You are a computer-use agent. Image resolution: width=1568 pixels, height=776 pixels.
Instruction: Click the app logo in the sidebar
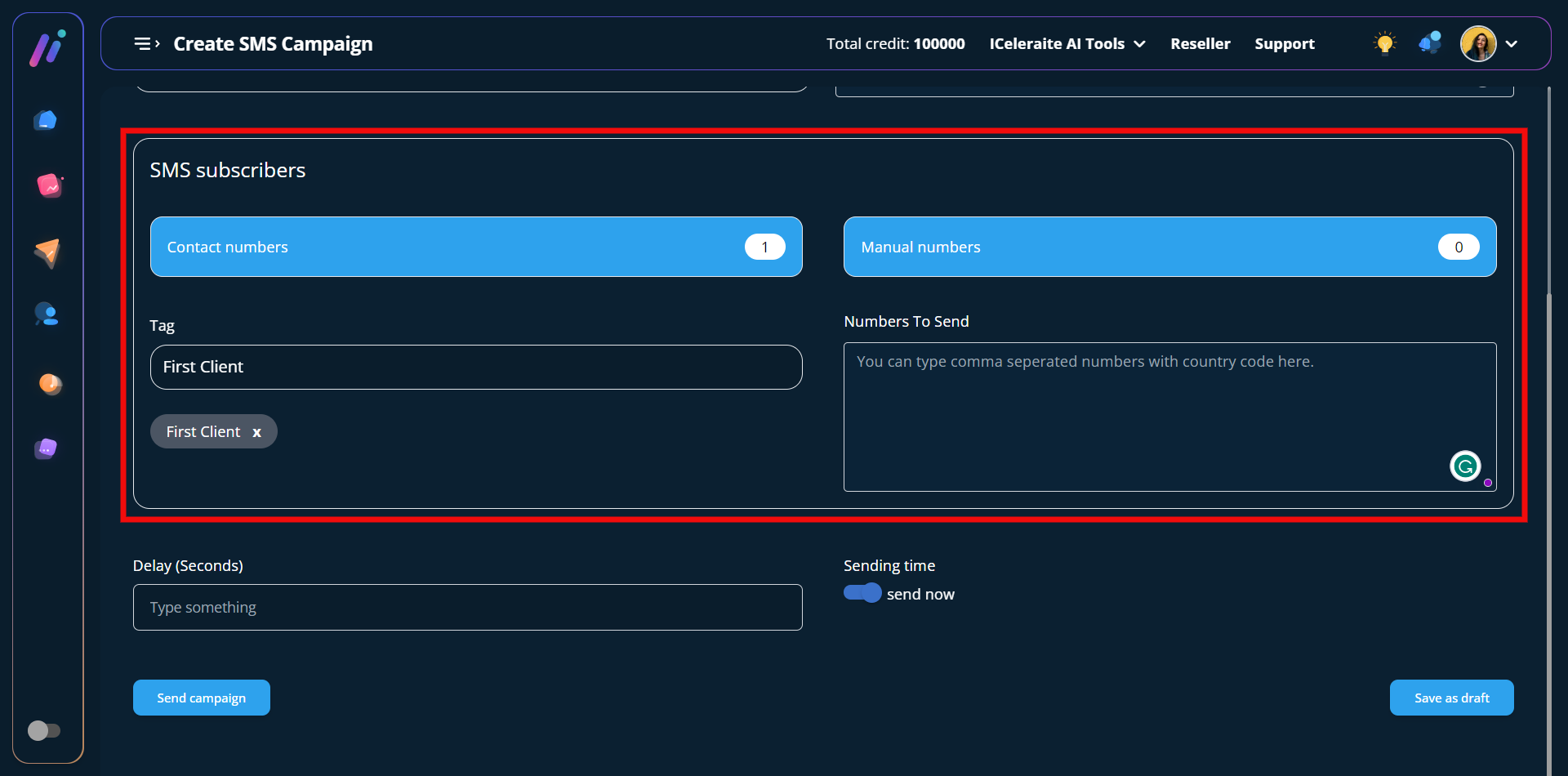click(47, 48)
